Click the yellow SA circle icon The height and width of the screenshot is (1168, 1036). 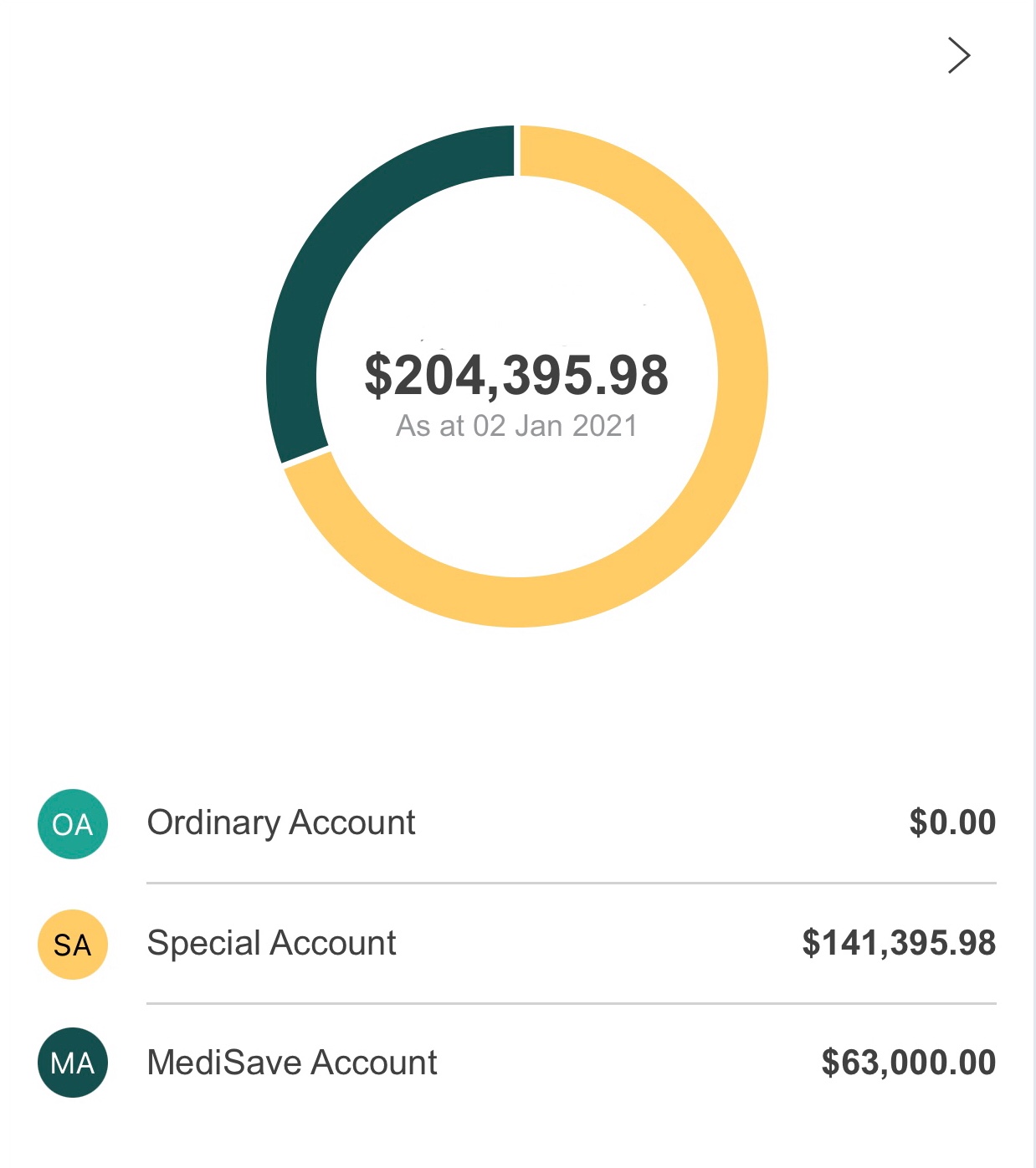pyautogui.click(x=73, y=945)
